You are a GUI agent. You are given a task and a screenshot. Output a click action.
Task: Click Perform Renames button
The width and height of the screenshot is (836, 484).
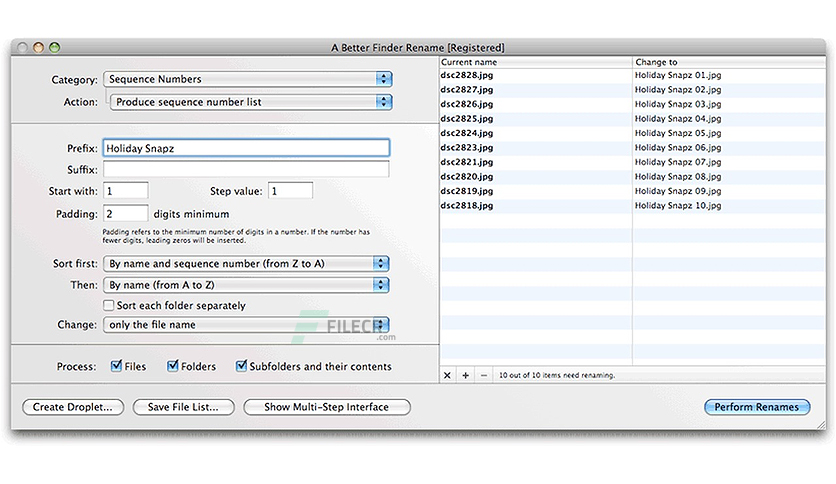pyautogui.click(x=757, y=407)
